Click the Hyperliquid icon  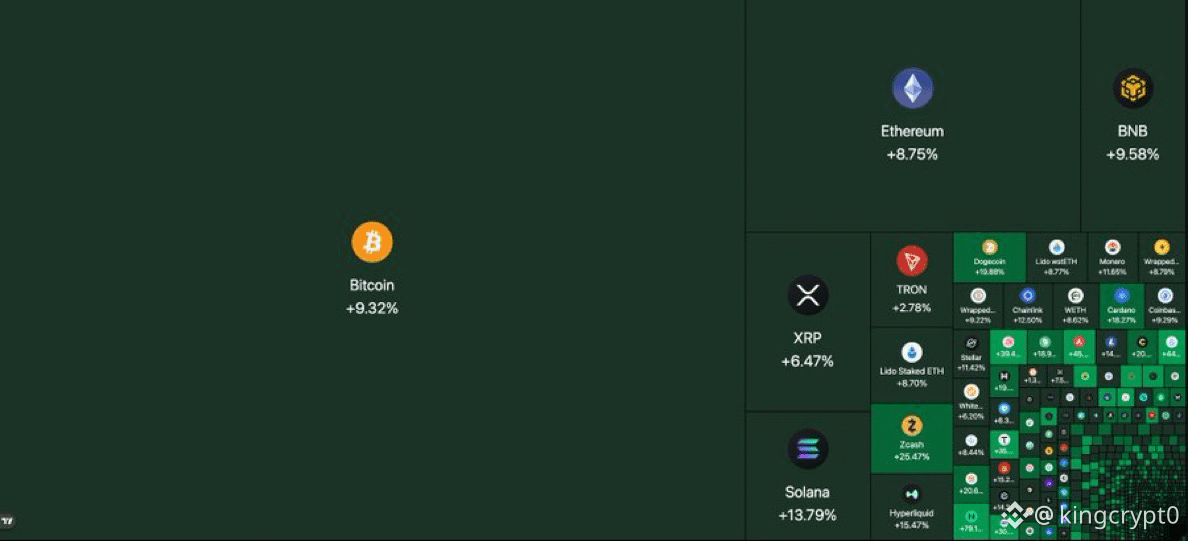pyautogui.click(x=911, y=494)
